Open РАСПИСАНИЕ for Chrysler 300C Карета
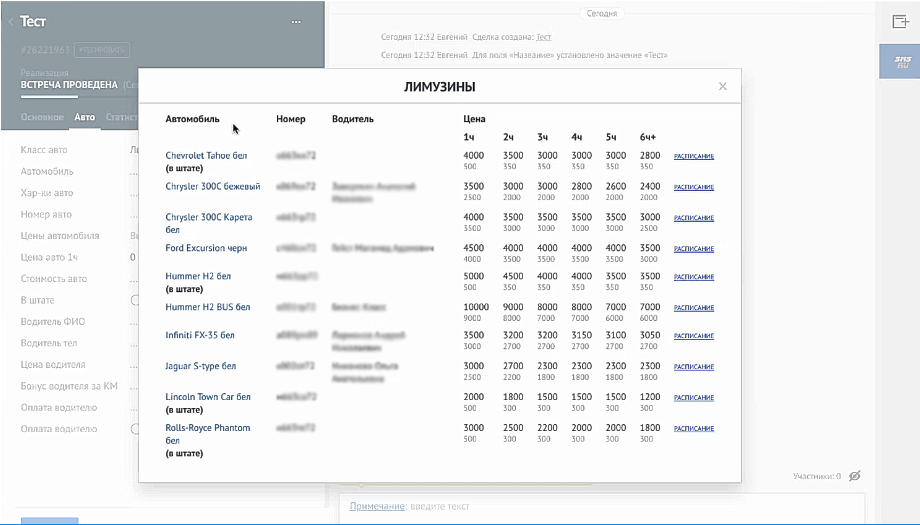Screen dimensions: 920x525 (x=694, y=218)
